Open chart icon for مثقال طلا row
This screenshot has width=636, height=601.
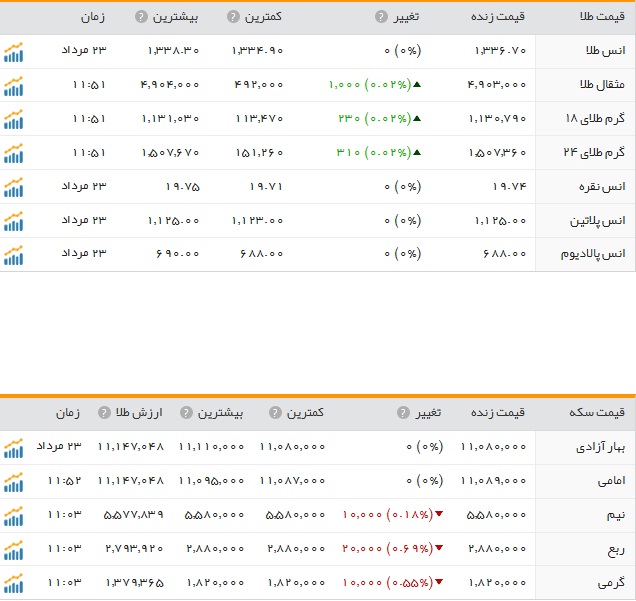(13, 86)
